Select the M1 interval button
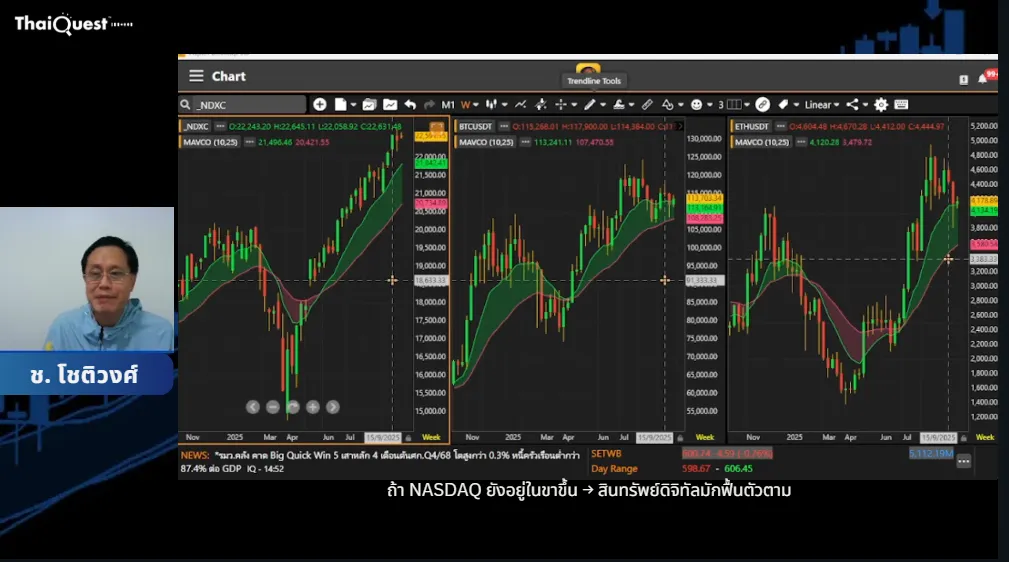This screenshot has height=562, width=1009. click(448, 104)
